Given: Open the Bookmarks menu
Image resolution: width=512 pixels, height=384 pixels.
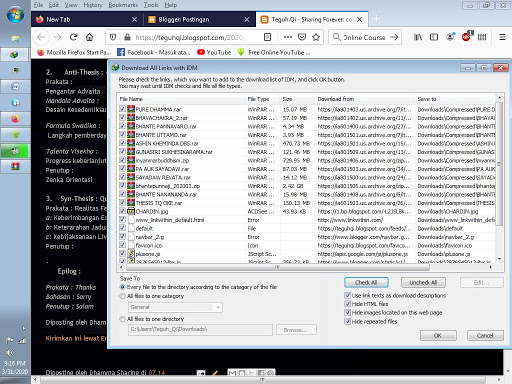Looking at the screenshot, I should coord(123,5).
